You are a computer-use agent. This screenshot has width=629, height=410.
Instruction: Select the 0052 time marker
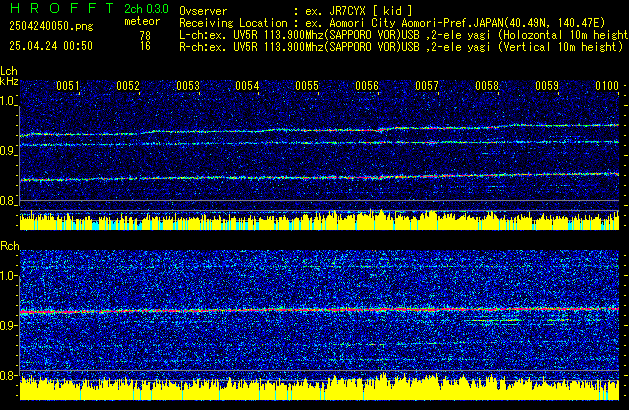coord(128,86)
